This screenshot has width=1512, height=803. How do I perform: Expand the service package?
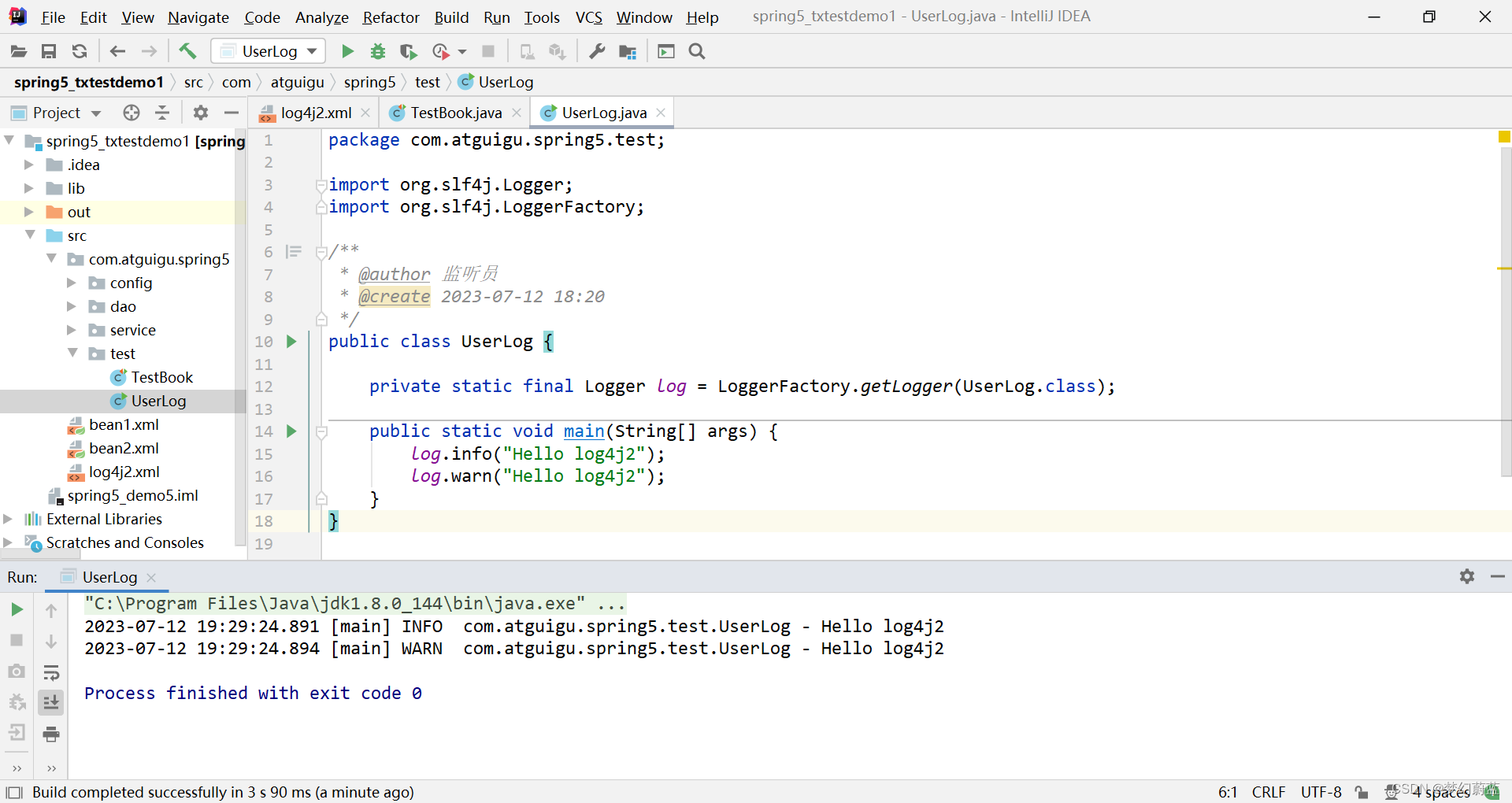pyautogui.click(x=72, y=330)
